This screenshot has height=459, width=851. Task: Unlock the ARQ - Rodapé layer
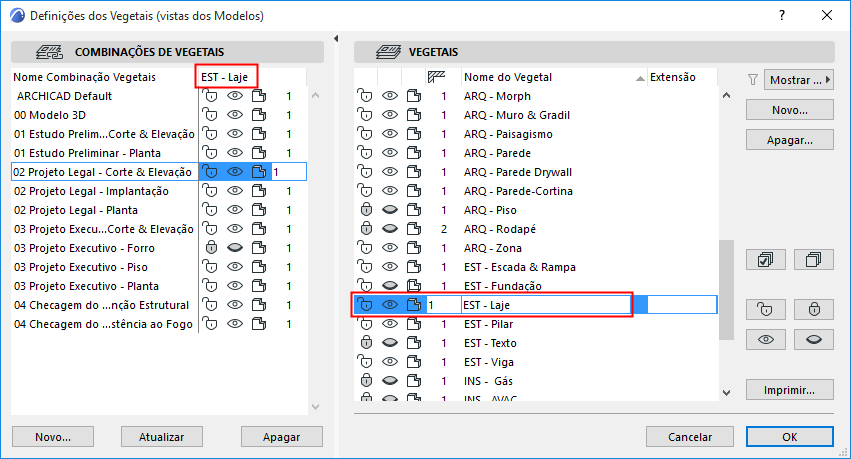[x=365, y=229]
